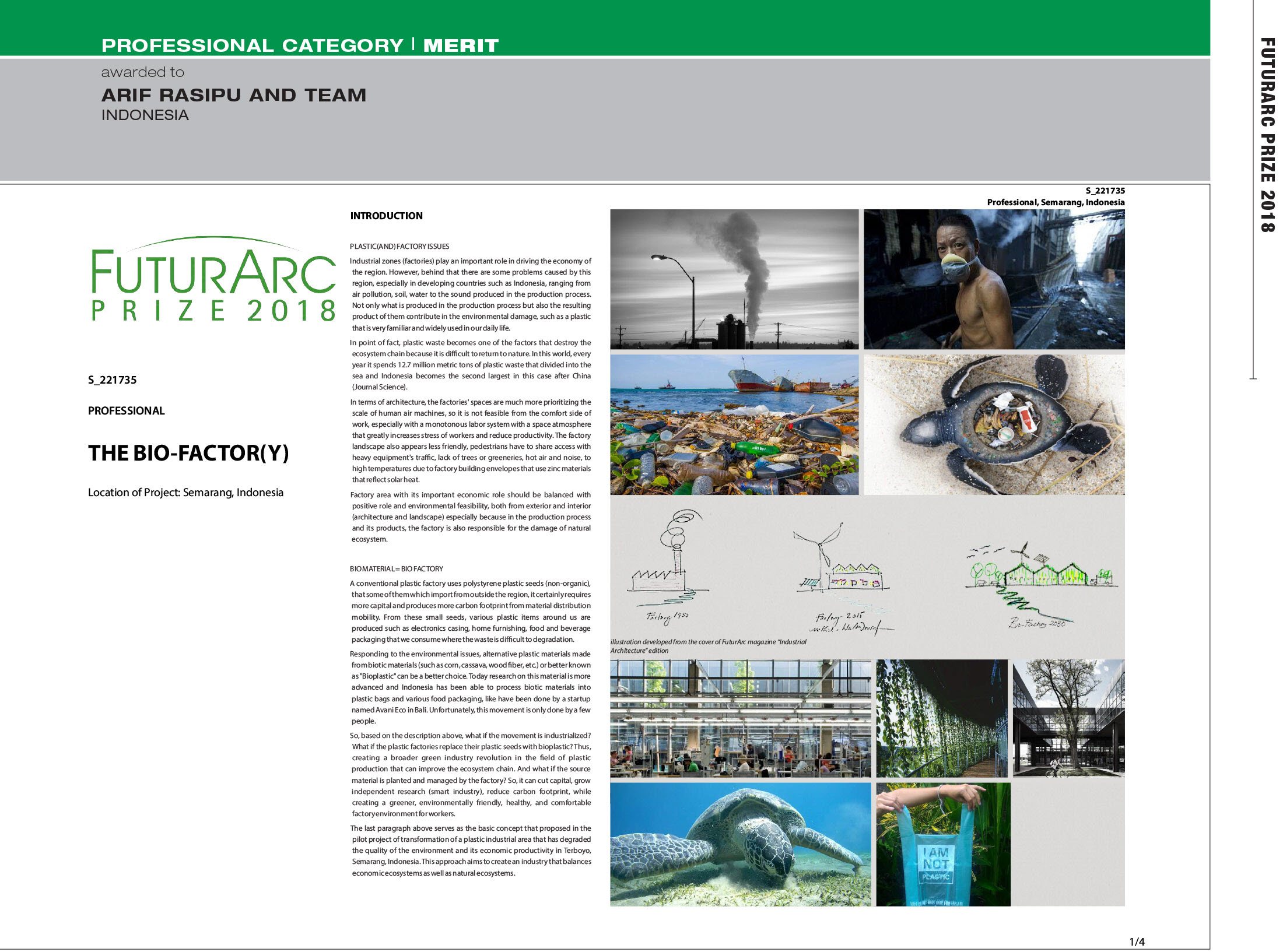Click the paragraph beginning 'Responding to the environmental issues'

pos(471,687)
